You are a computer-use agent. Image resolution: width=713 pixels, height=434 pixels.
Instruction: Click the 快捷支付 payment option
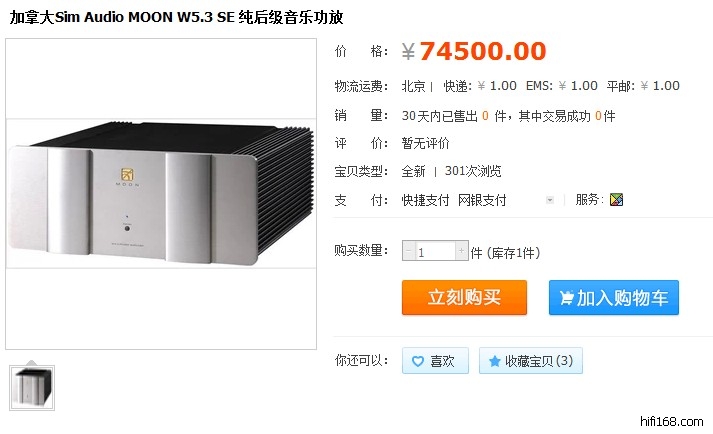(x=425, y=200)
